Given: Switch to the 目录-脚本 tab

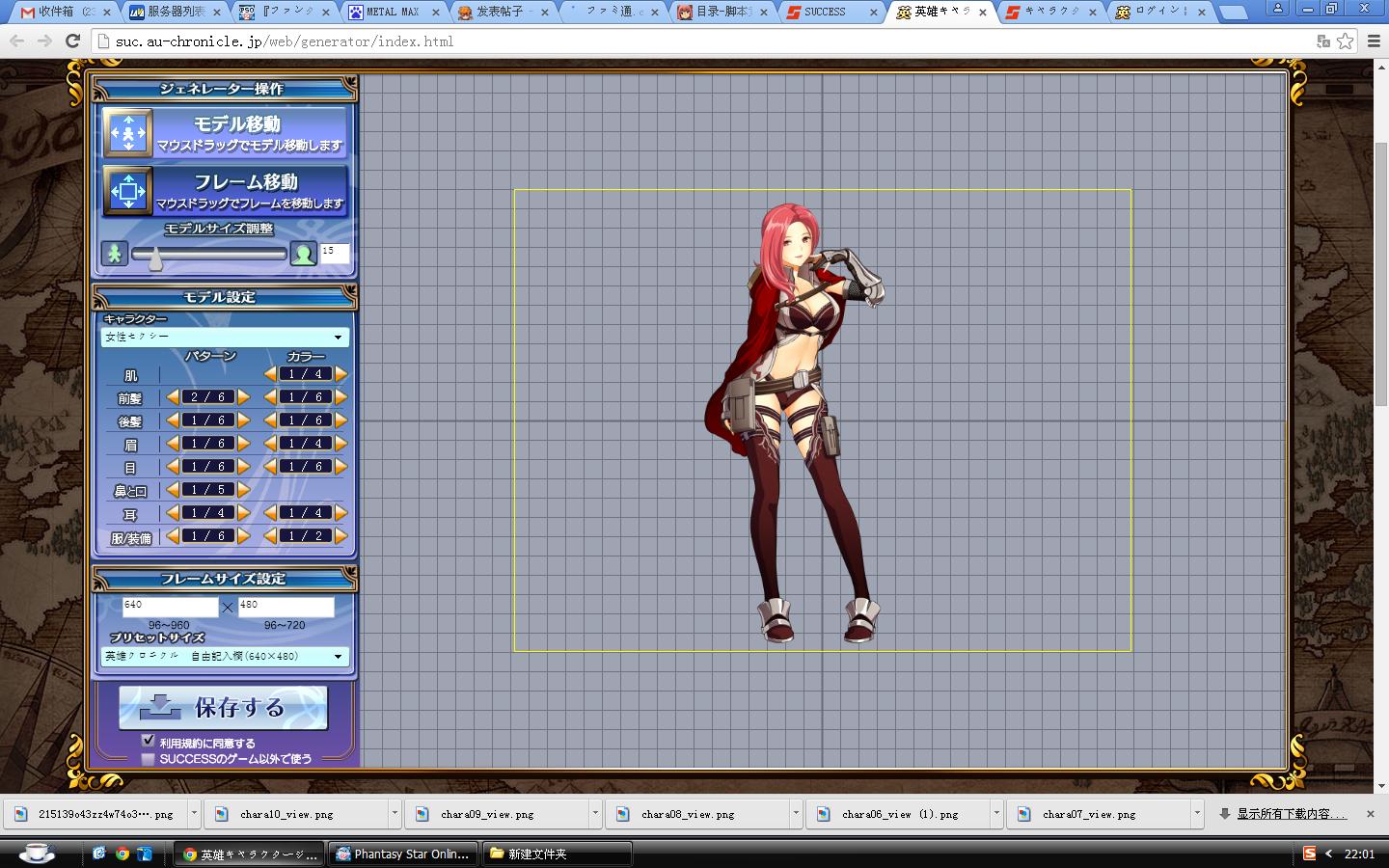Looking at the screenshot, I should tap(722, 12).
